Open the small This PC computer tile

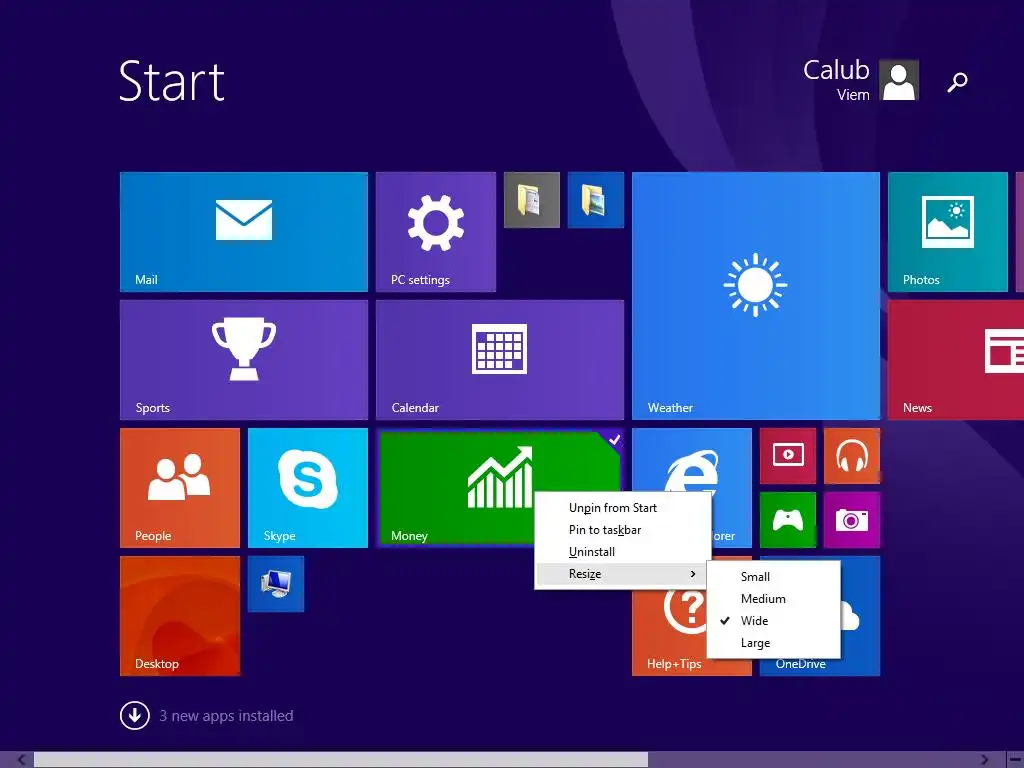click(276, 584)
